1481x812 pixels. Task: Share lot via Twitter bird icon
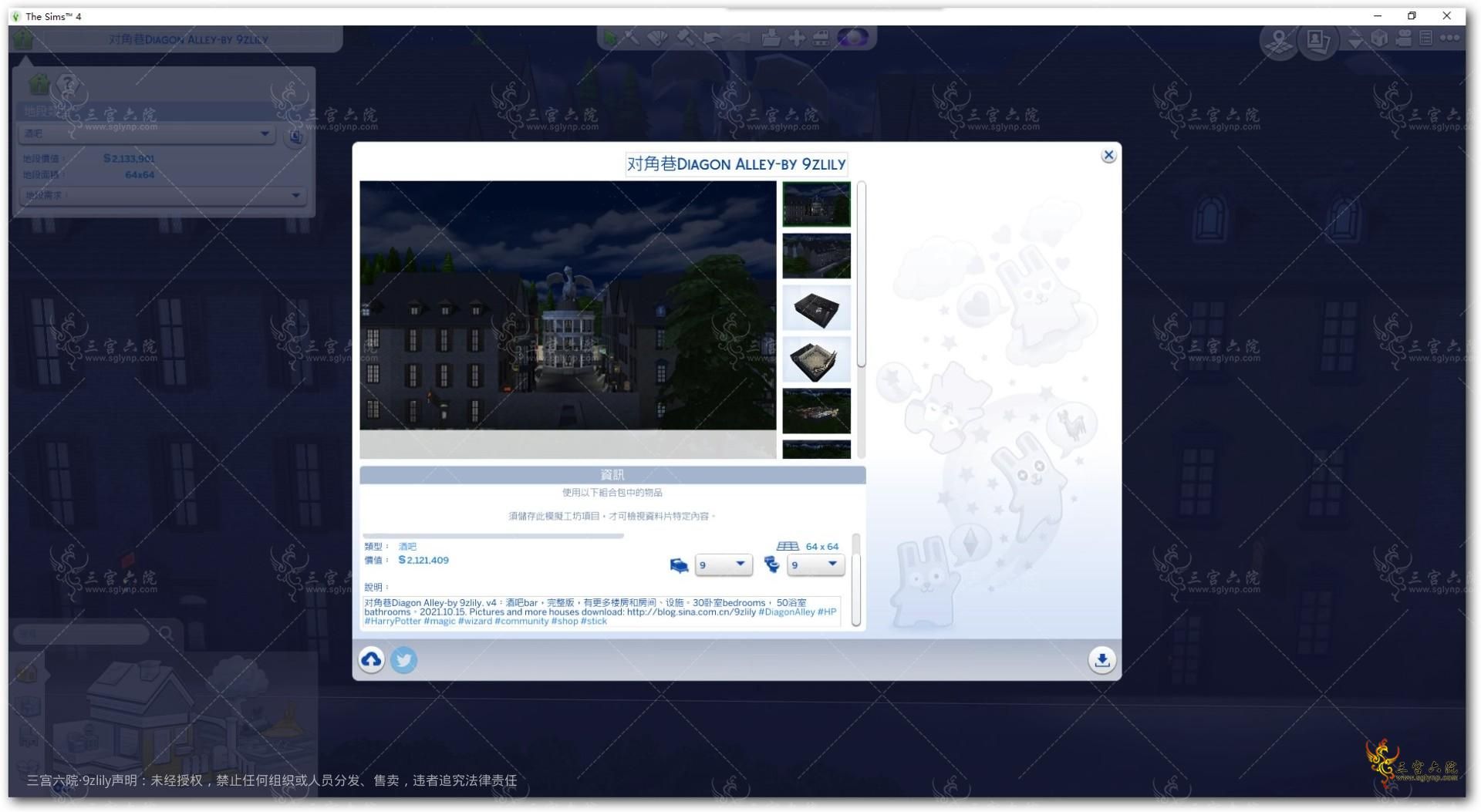pos(403,659)
